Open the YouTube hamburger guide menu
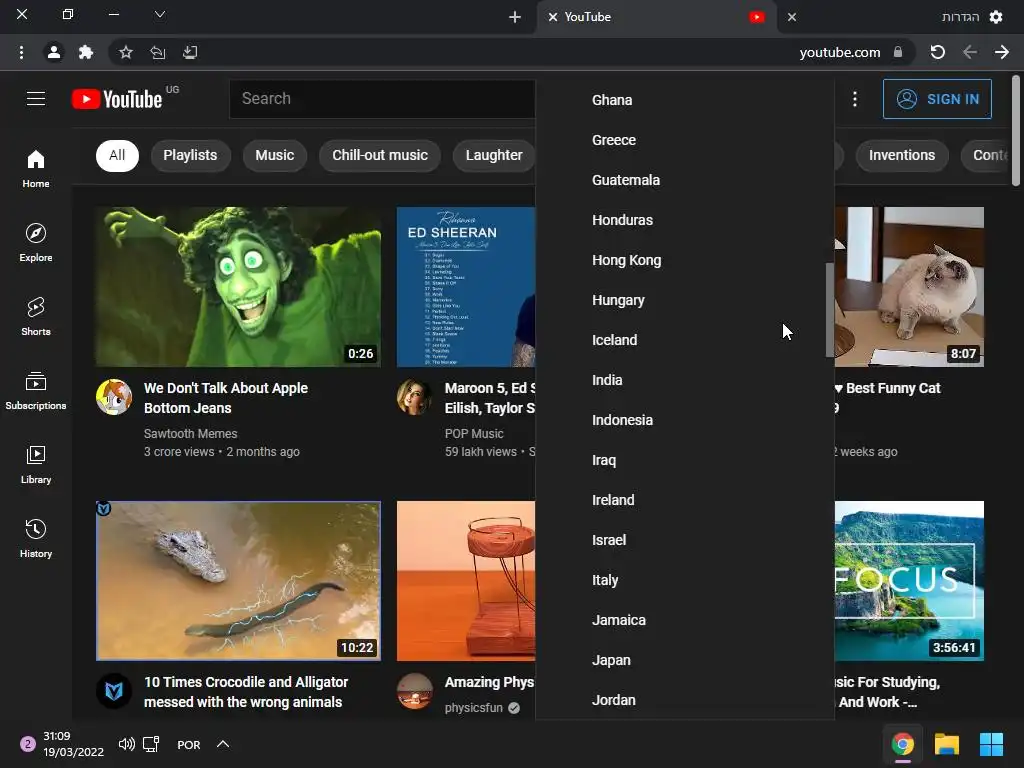 [x=36, y=99]
